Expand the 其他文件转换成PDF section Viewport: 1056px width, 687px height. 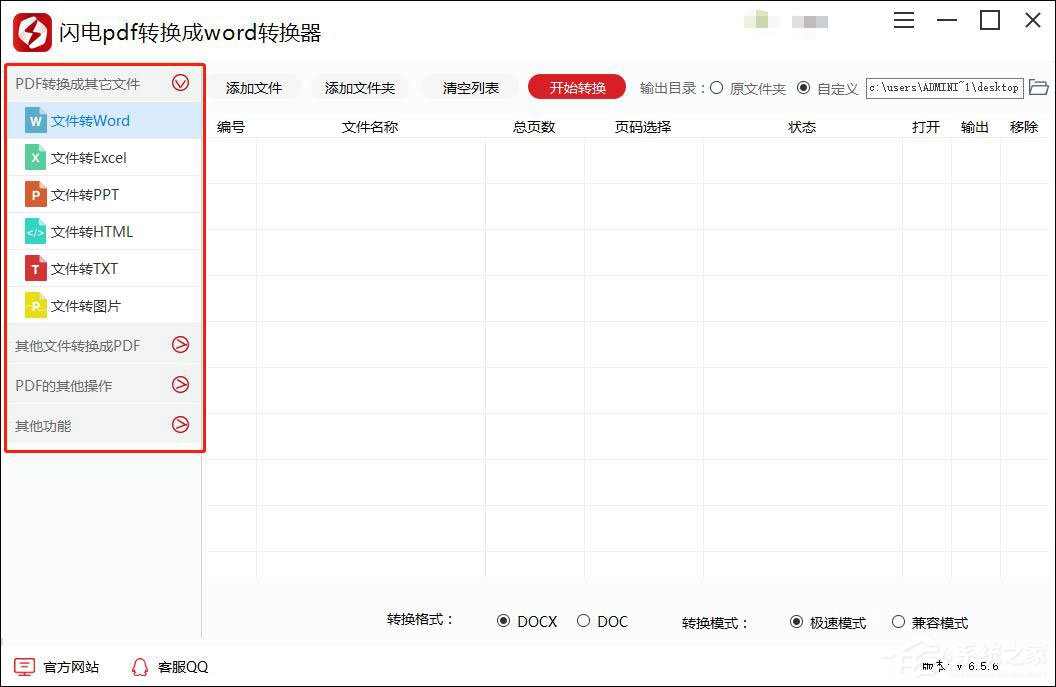(x=181, y=344)
